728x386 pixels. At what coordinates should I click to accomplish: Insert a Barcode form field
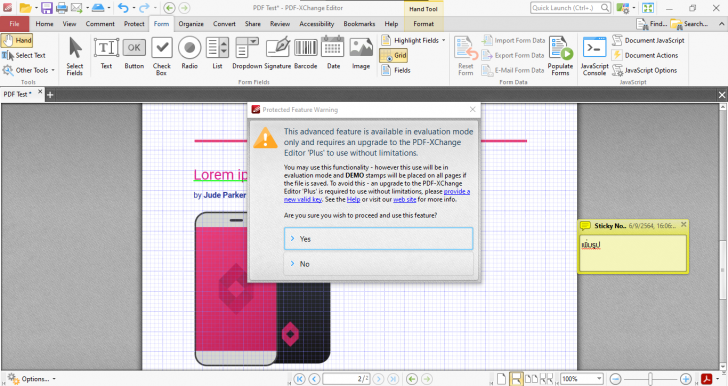pyautogui.click(x=306, y=54)
